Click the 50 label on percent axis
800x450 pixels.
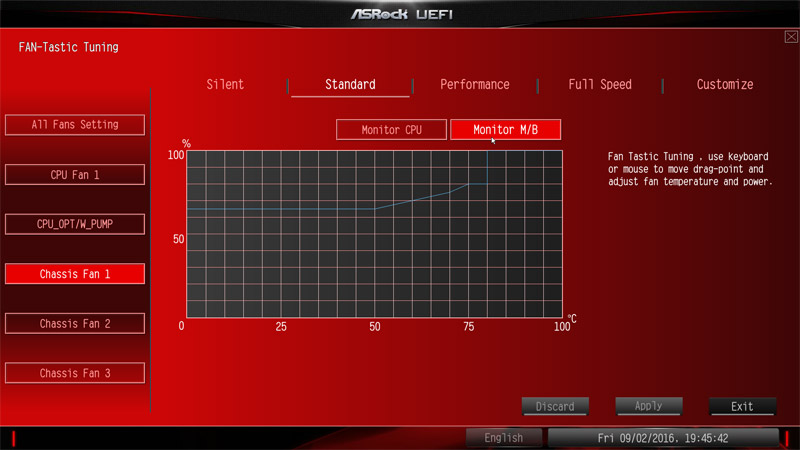pyautogui.click(x=178, y=239)
